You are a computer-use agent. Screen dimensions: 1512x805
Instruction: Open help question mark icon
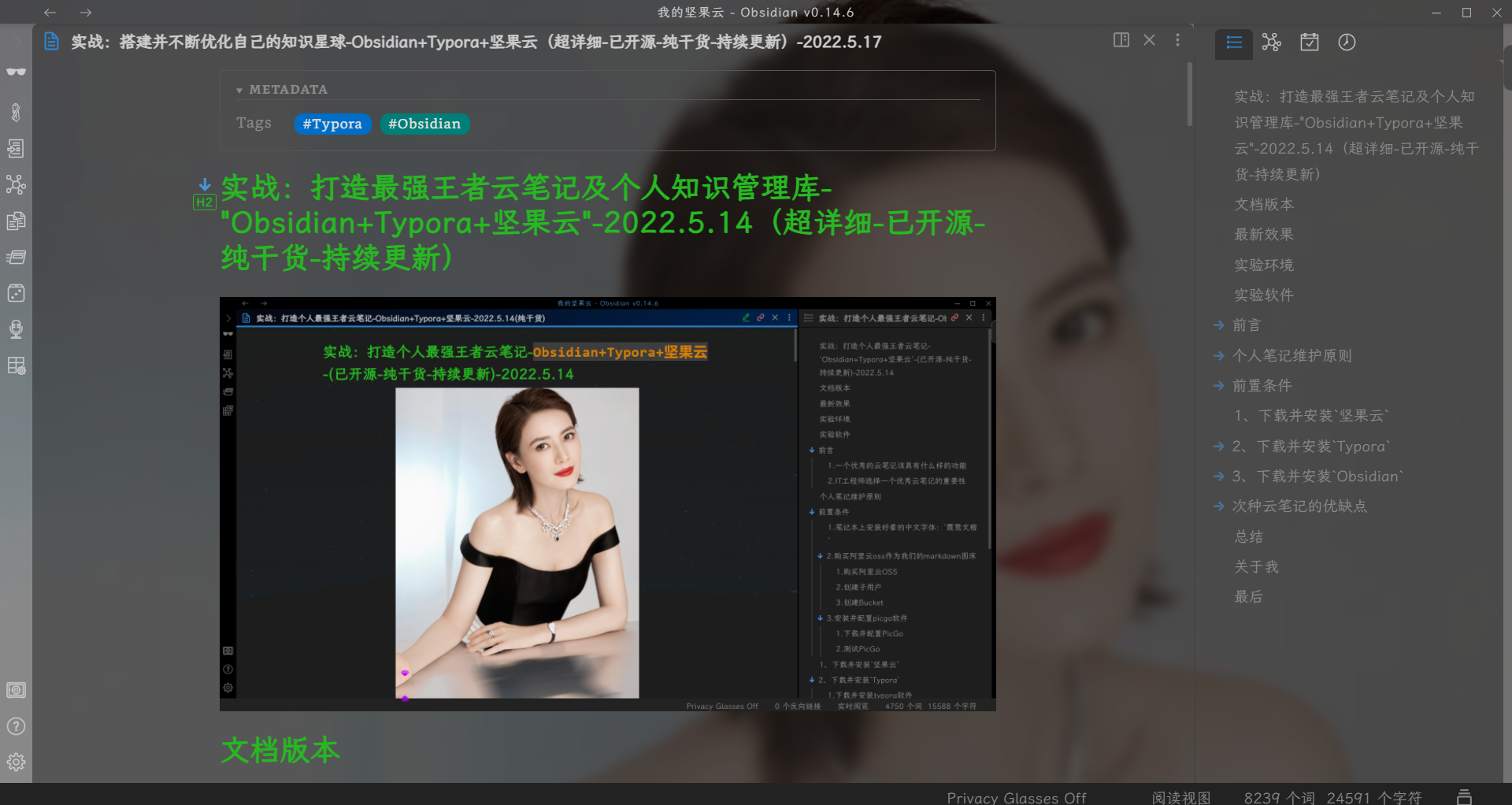[16, 726]
